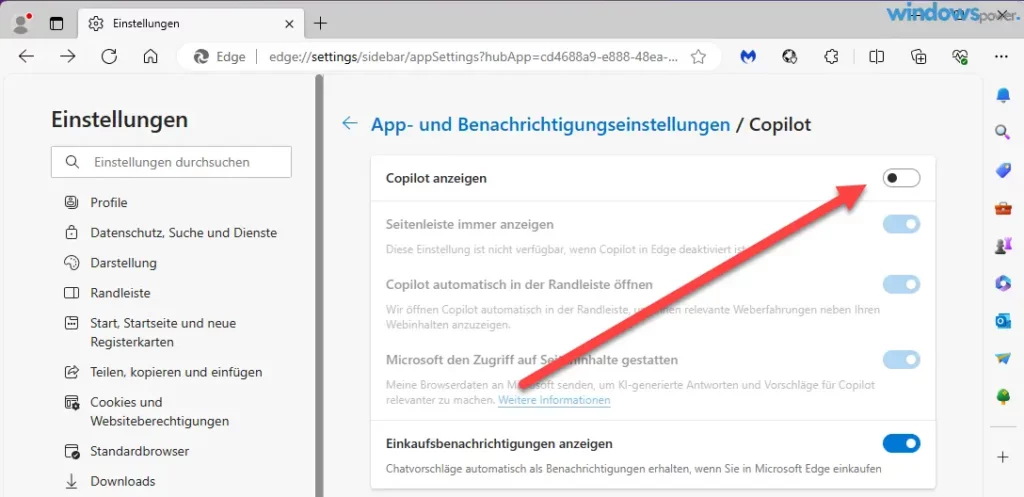The width and height of the screenshot is (1024, 497).
Task: Open the Edge settings and more menu
Action: (x=1001, y=57)
